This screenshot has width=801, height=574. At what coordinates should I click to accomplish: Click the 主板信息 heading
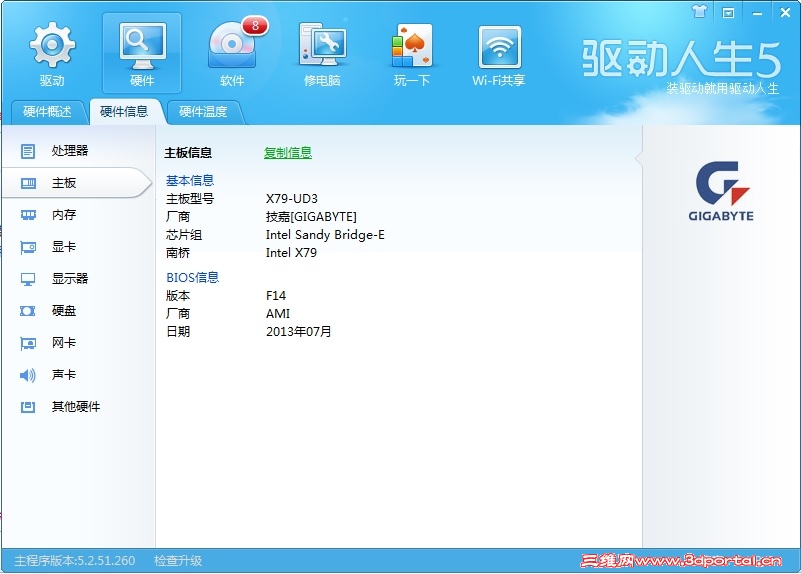(x=188, y=153)
